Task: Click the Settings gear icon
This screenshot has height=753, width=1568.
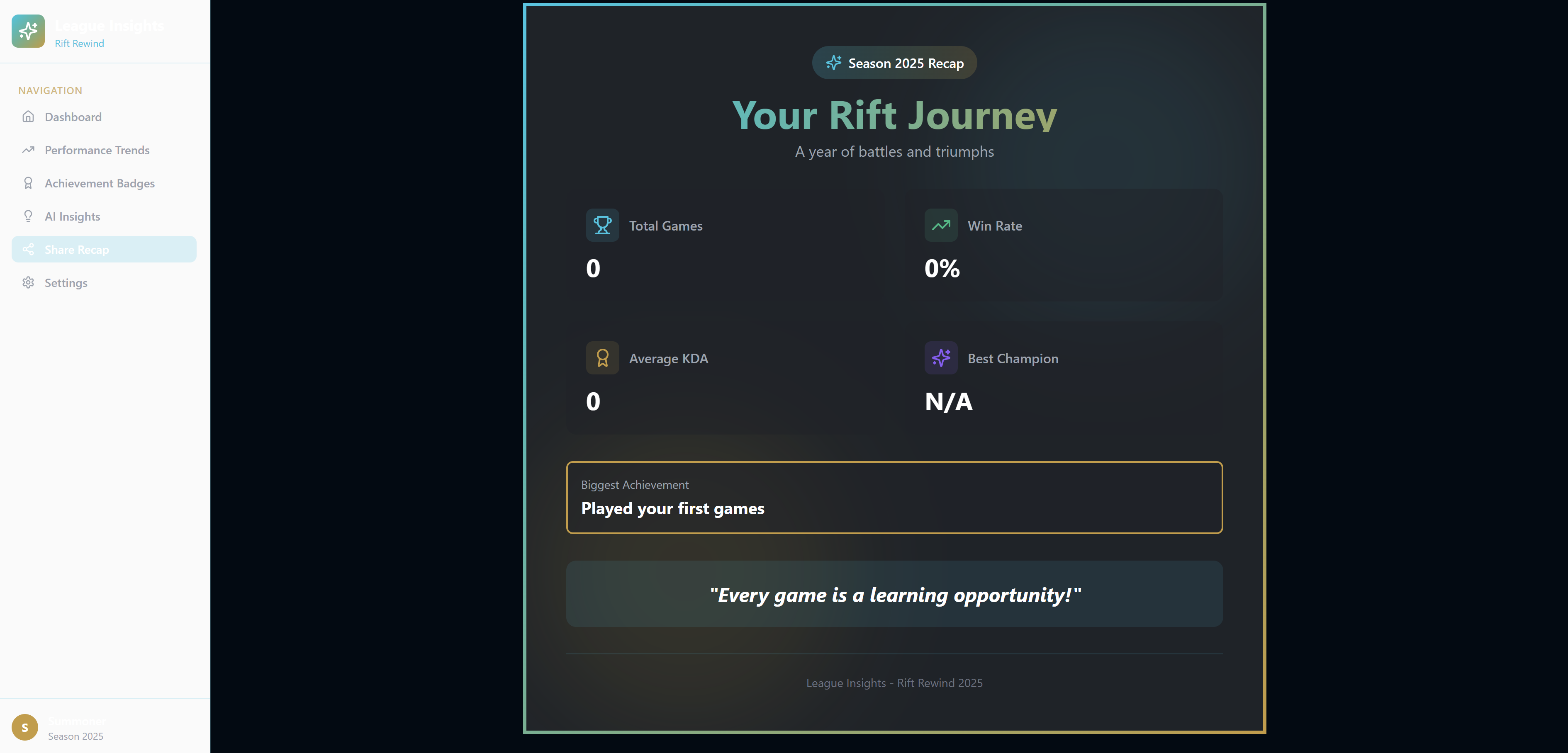Action: [28, 283]
